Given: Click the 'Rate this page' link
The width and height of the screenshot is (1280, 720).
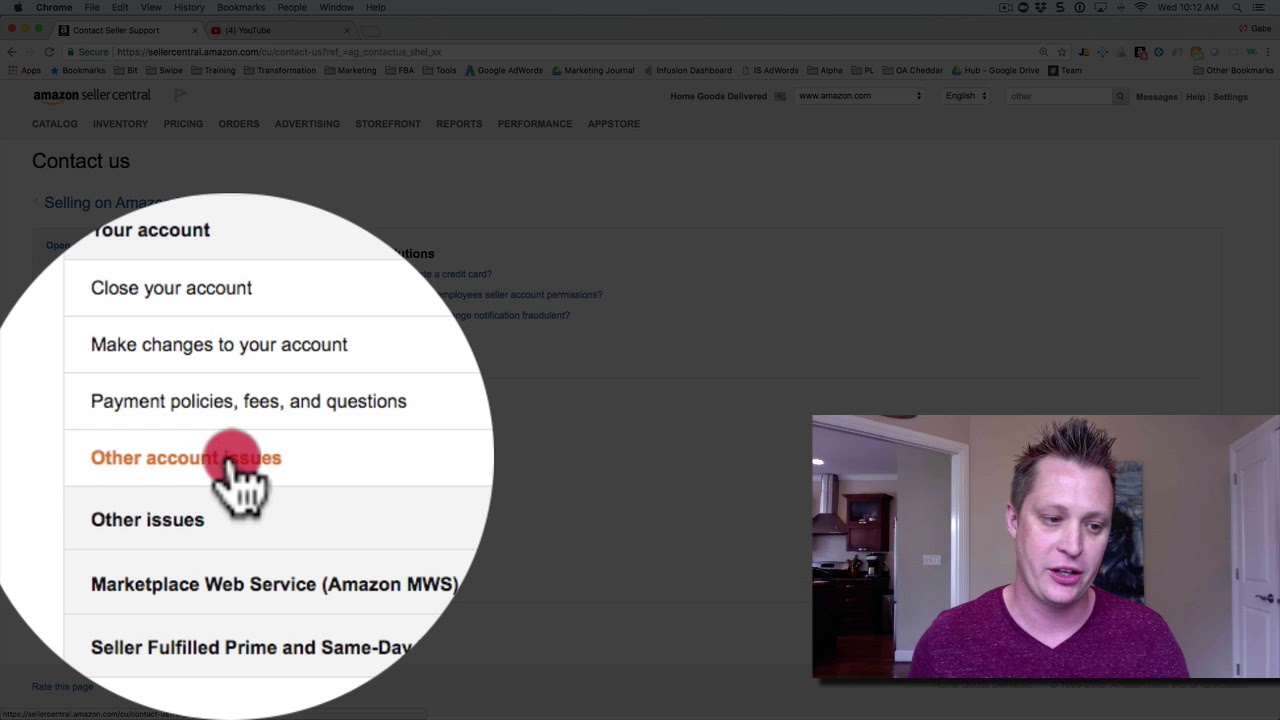Looking at the screenshot, I should click(63, 687).
